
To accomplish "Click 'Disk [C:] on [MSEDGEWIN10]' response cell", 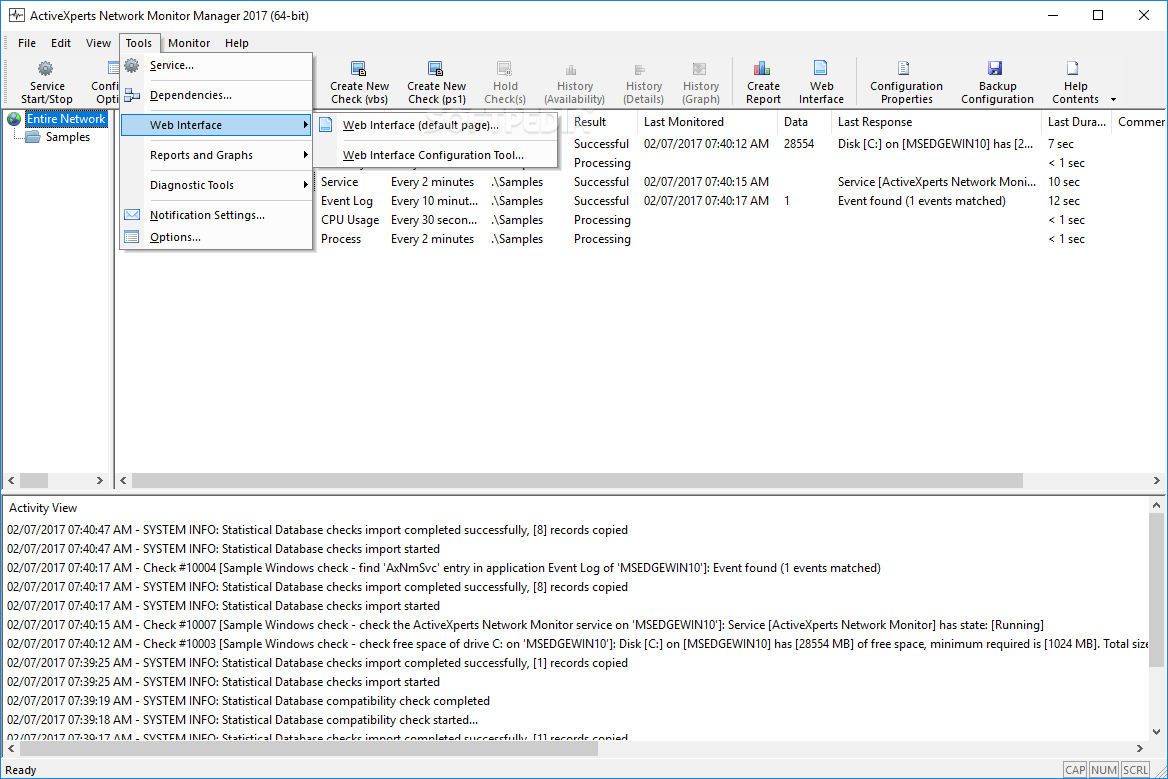I will coord(935,144).
